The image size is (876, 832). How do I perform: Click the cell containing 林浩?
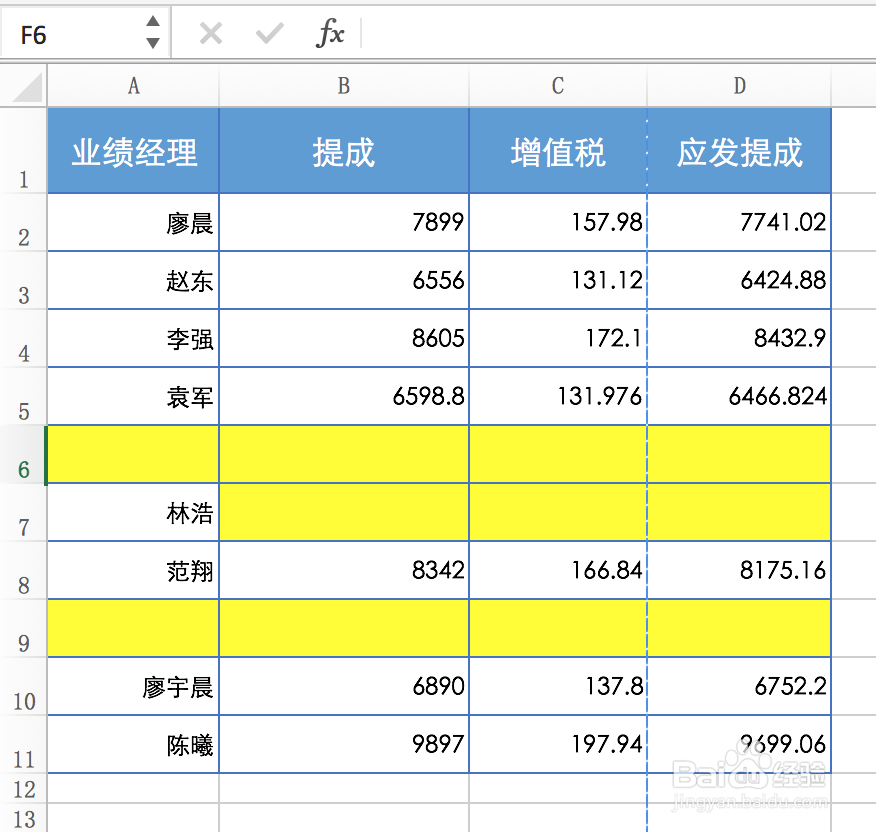(x=133, y=512)
